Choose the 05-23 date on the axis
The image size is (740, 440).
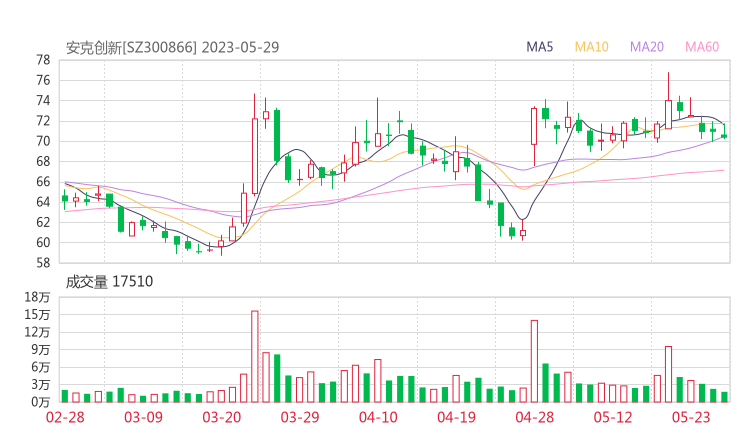691,417
